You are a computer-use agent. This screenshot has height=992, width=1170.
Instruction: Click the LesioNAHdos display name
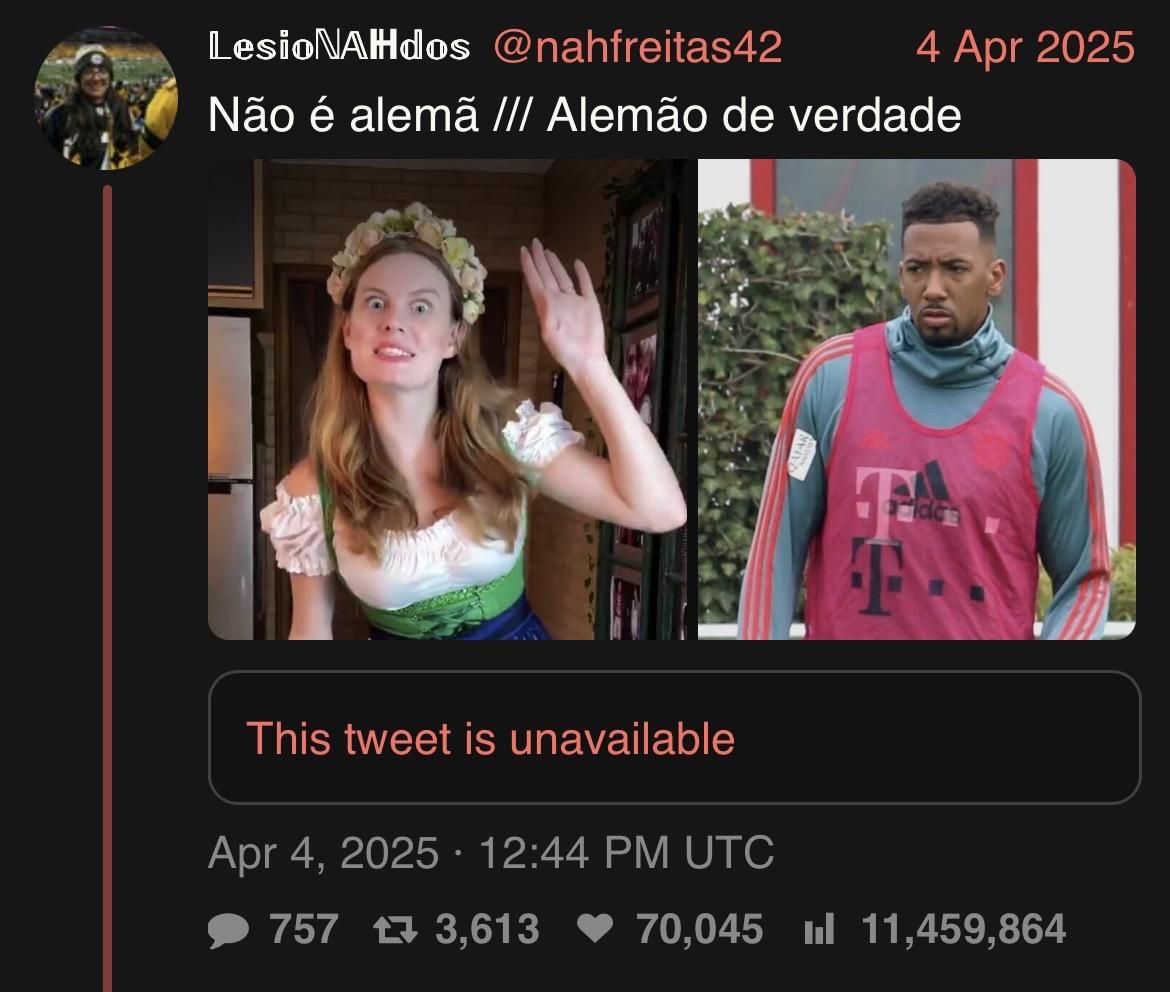[x=339, y=47]
